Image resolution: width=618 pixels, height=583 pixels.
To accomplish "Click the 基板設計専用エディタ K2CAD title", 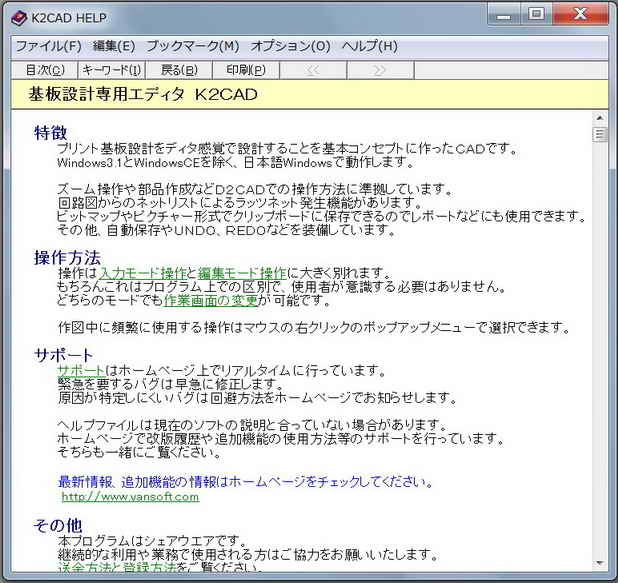I will (143, 95).
